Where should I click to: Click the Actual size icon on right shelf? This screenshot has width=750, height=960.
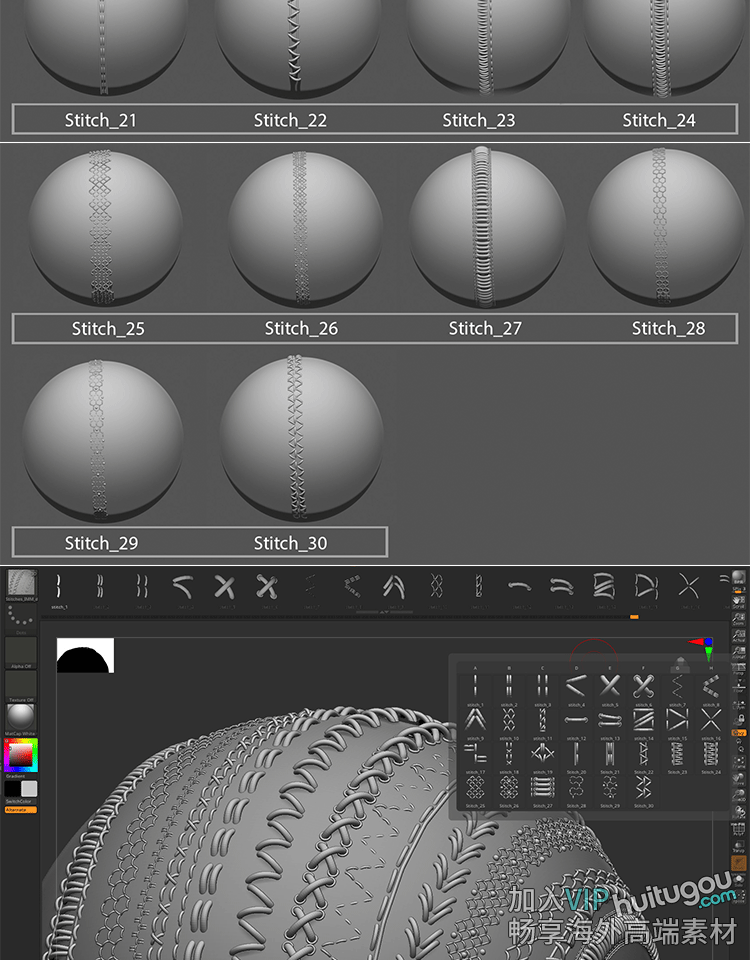pos(738,636)
